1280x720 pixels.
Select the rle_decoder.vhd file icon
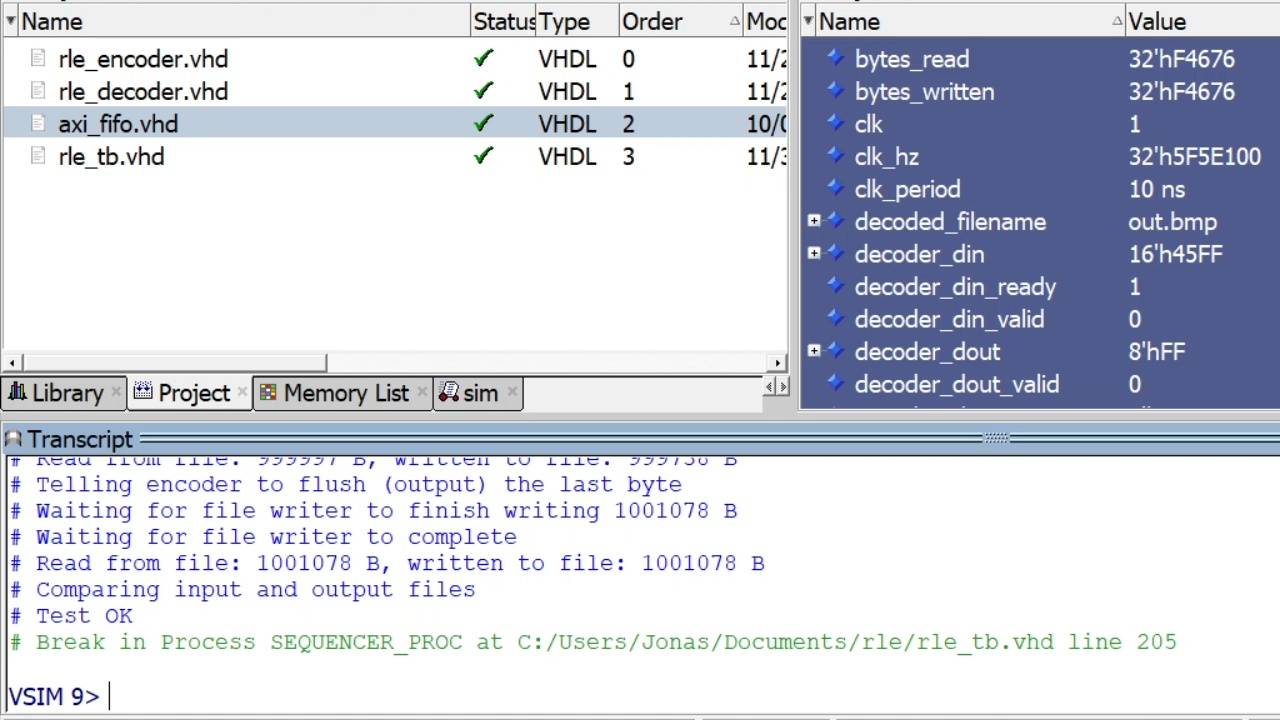pyautogui.click(x=38, y=91)
